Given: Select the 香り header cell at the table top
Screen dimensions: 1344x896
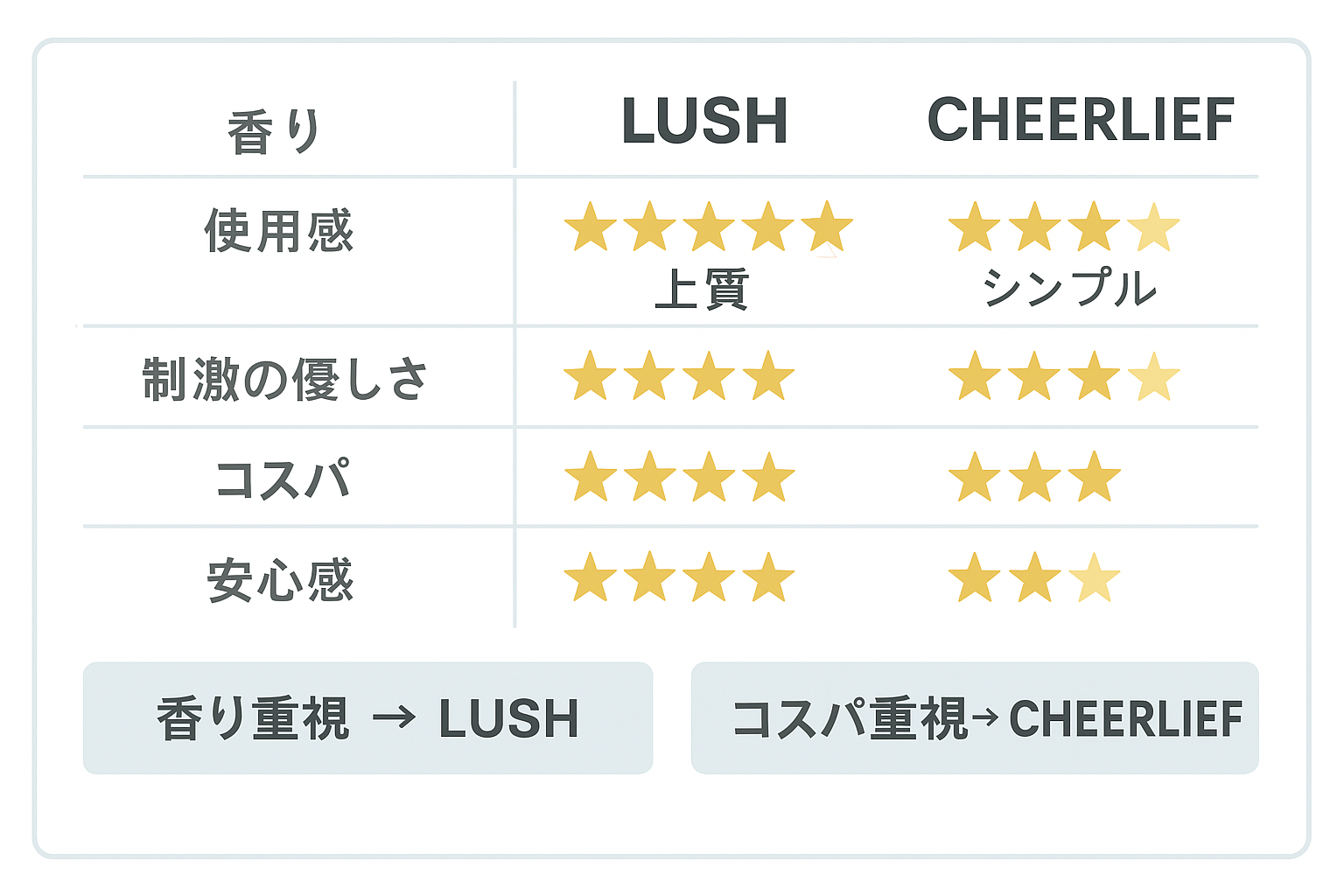Looking at the screenshot, I should pyautogui.click(x=275, y=131).
